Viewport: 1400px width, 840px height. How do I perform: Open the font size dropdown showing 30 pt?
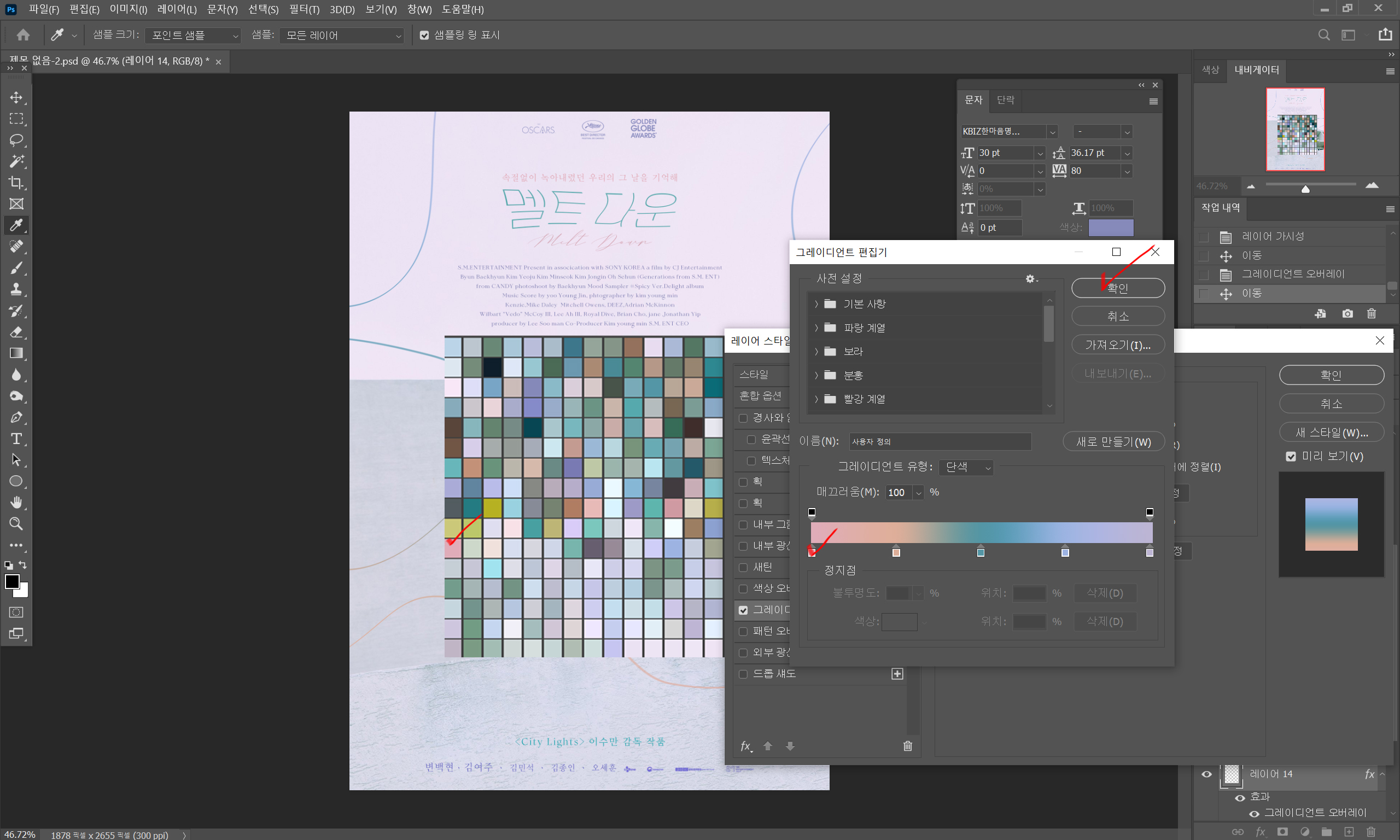(1040, 153)
